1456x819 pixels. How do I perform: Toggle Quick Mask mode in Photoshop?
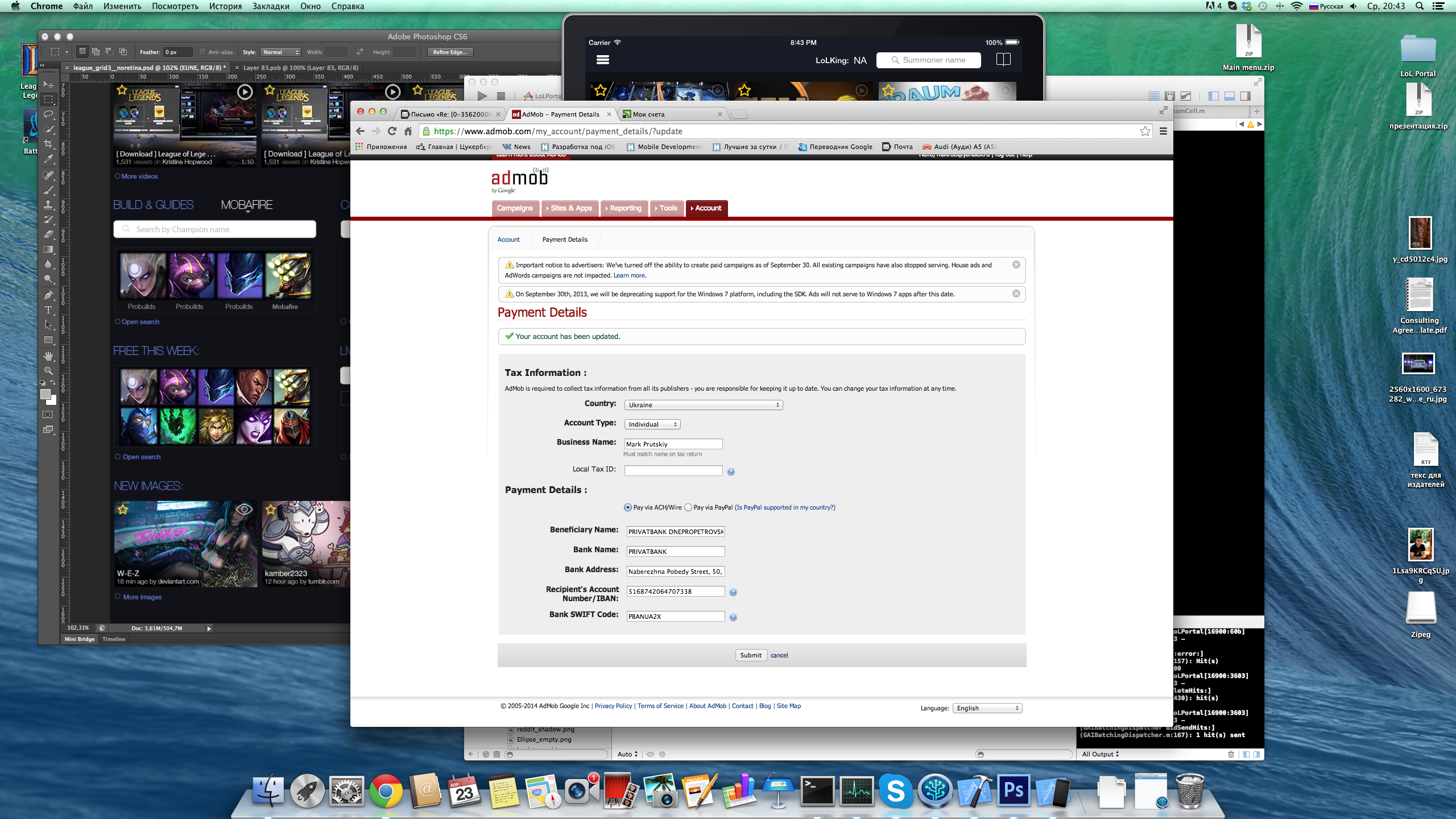pyautogui.click(x=48, y=415)
